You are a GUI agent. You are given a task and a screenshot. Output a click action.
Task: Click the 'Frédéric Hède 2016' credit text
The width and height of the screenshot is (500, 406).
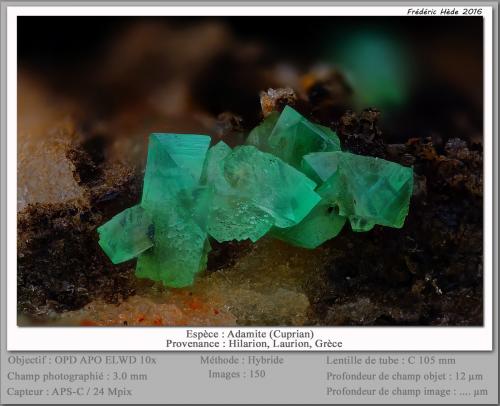click(444, 12)
